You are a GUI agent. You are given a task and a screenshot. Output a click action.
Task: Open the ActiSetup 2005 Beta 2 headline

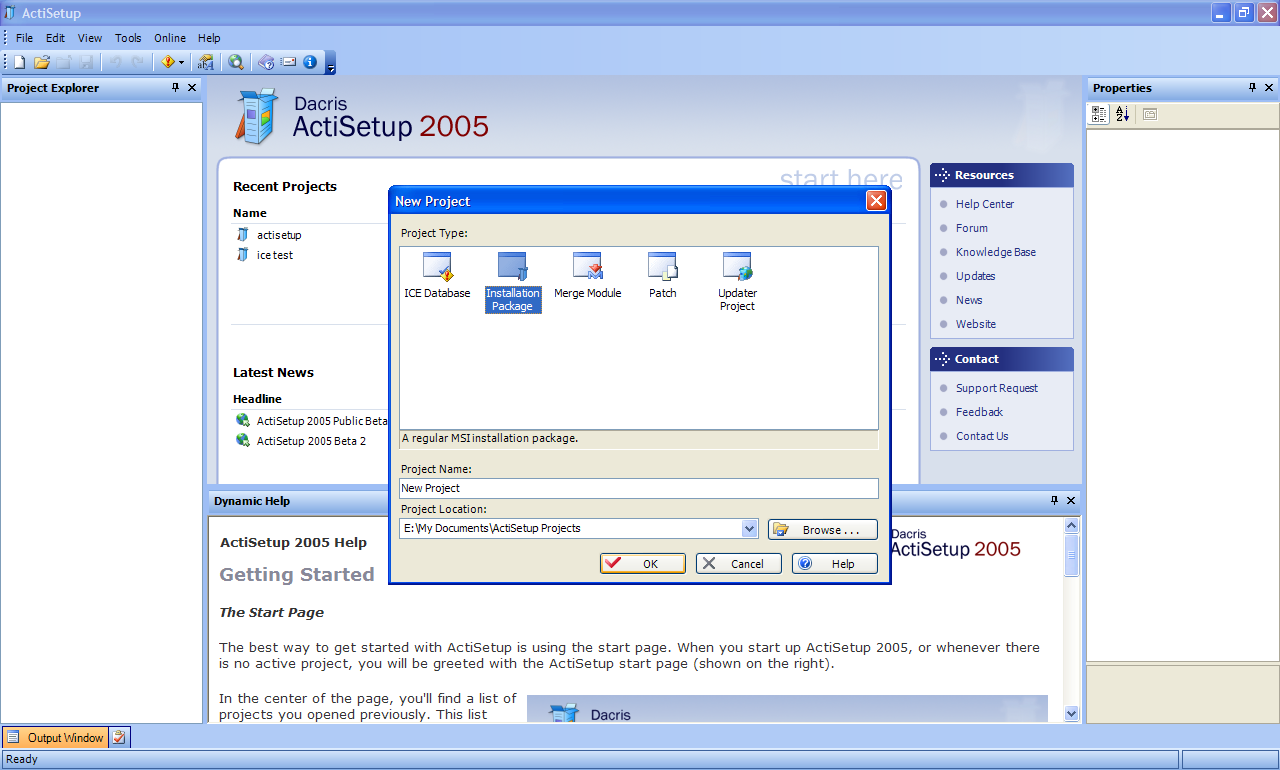pos(311,441)
